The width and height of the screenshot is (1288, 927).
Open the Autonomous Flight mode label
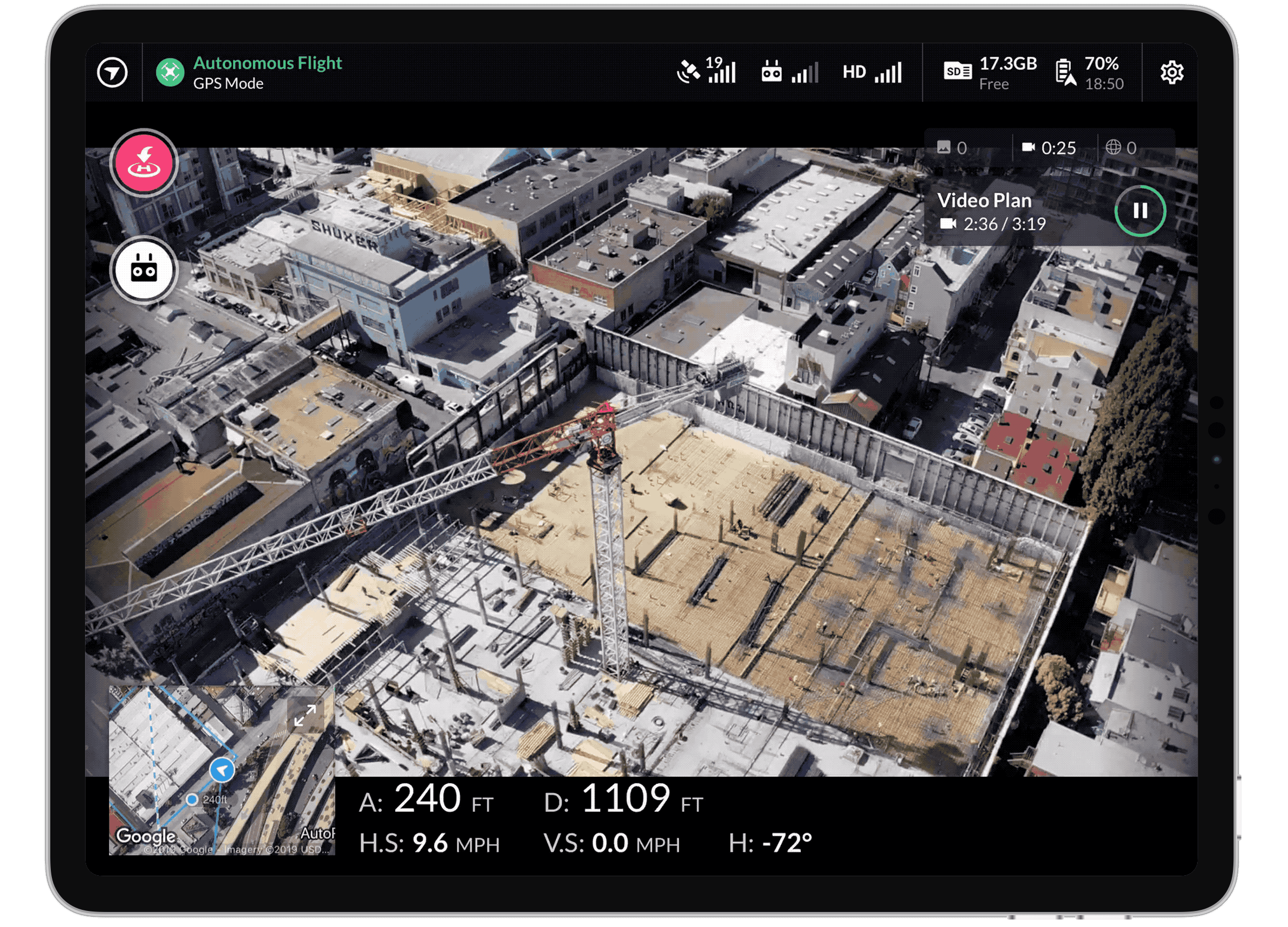(267, 63)
